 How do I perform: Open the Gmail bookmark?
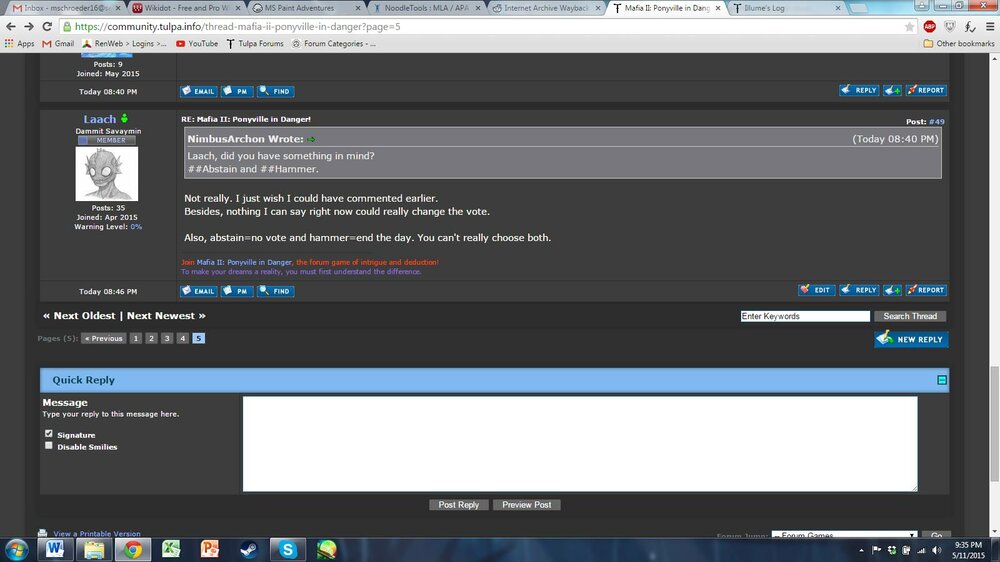58,43
